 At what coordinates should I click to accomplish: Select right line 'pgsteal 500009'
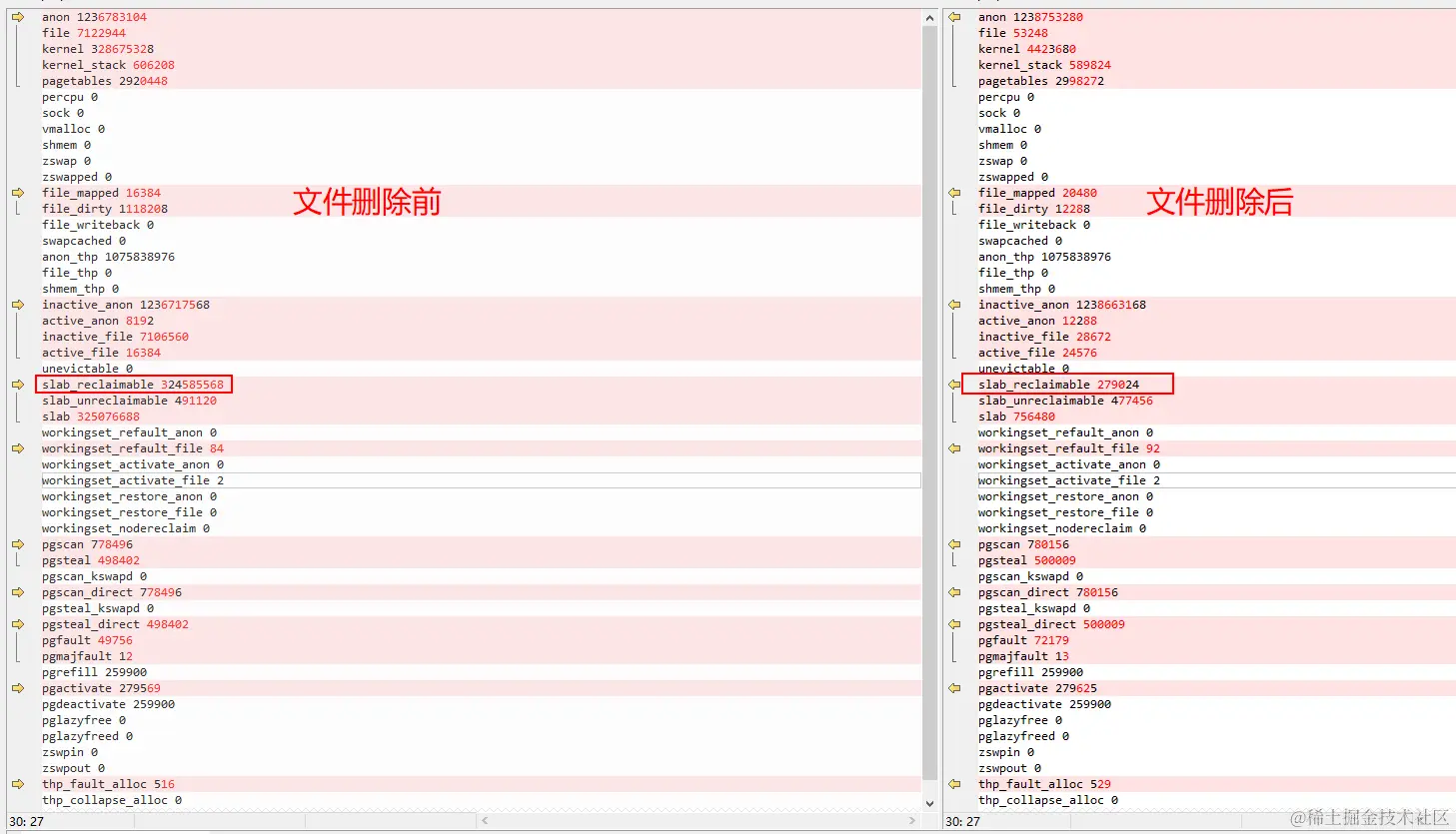coord(1027,560)
